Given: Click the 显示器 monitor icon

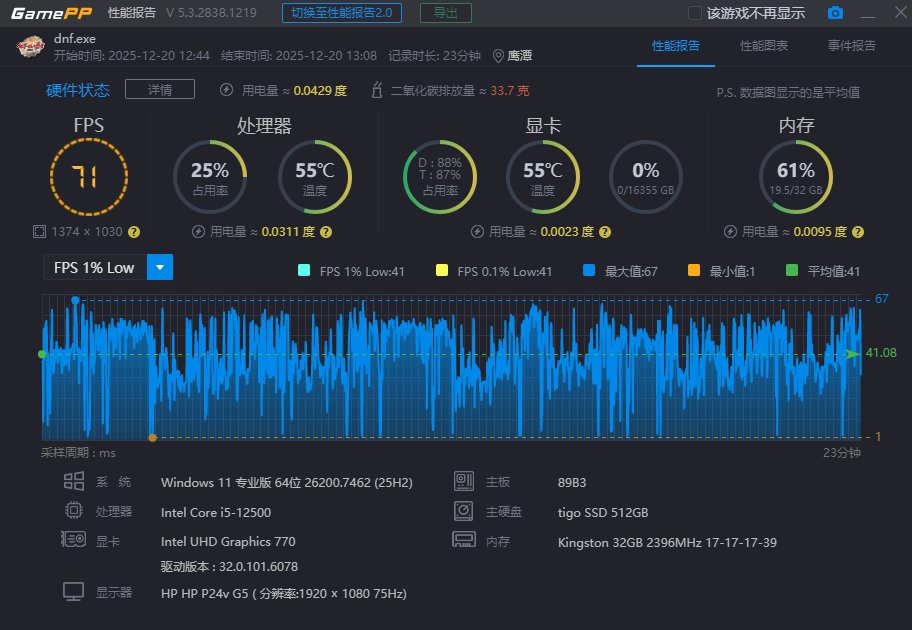Looking at the screenshot, I should pos(74,592).
